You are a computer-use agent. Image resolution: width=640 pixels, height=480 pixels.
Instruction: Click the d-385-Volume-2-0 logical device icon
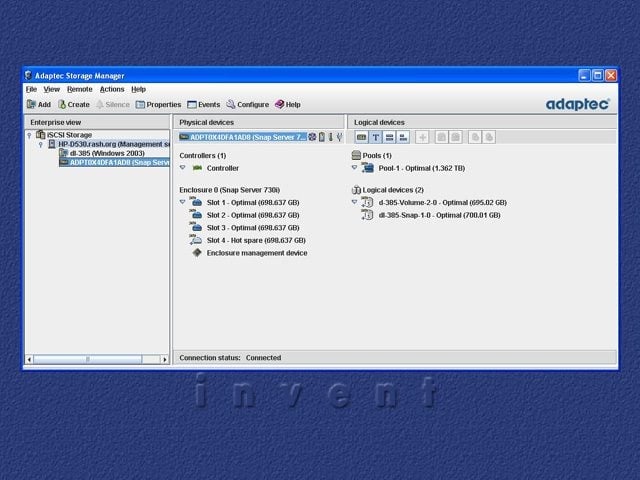367,202
